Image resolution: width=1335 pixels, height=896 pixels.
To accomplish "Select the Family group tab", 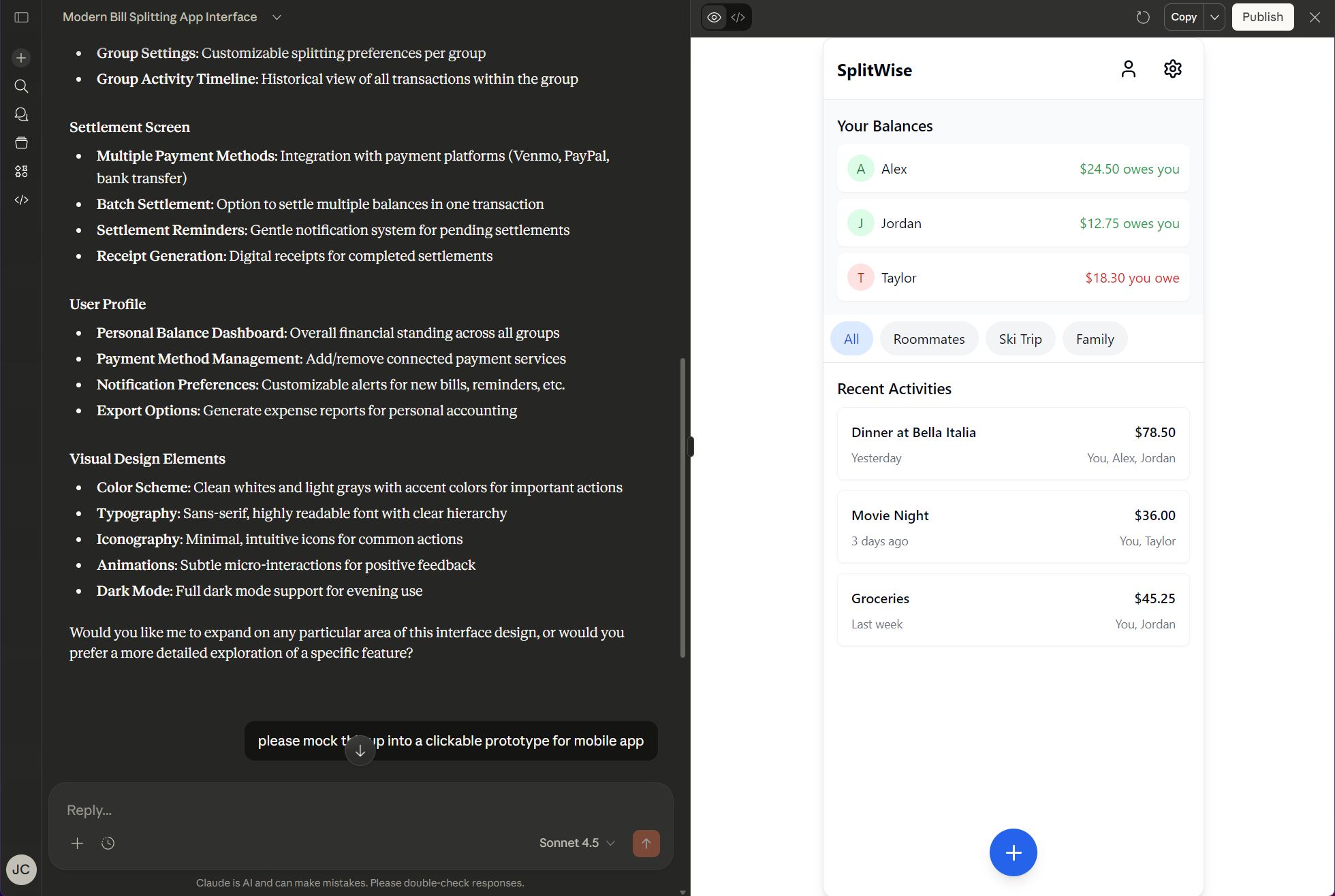I will (1095, 339).
